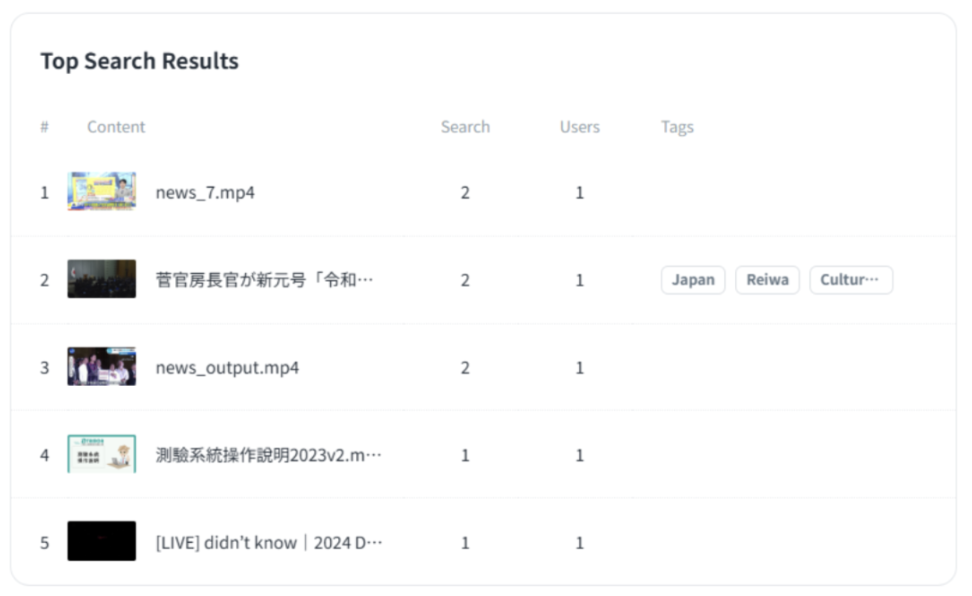Click the truncated Cultur… tag
972x596 pixels.
pos(850,280)
